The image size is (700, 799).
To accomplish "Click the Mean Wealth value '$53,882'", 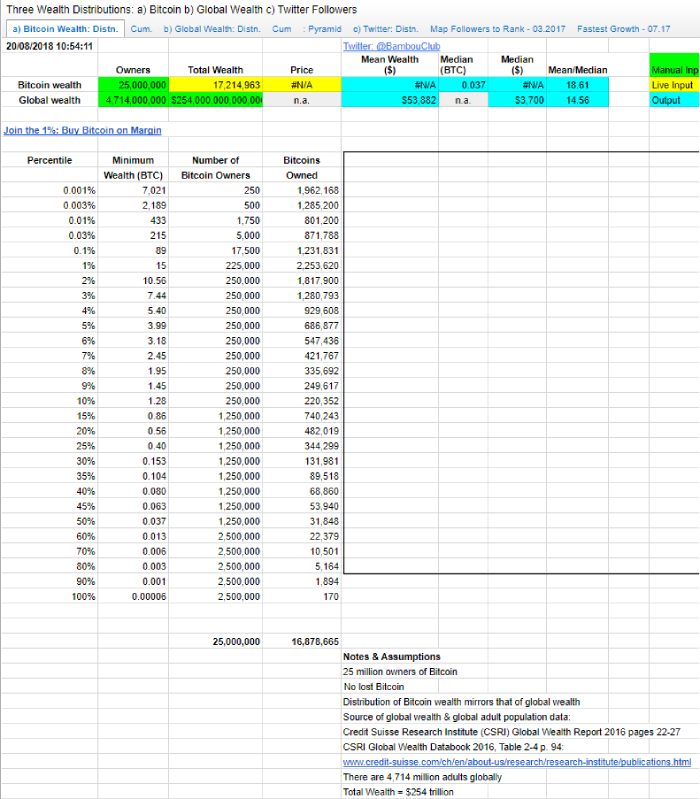I will [390, 100].
